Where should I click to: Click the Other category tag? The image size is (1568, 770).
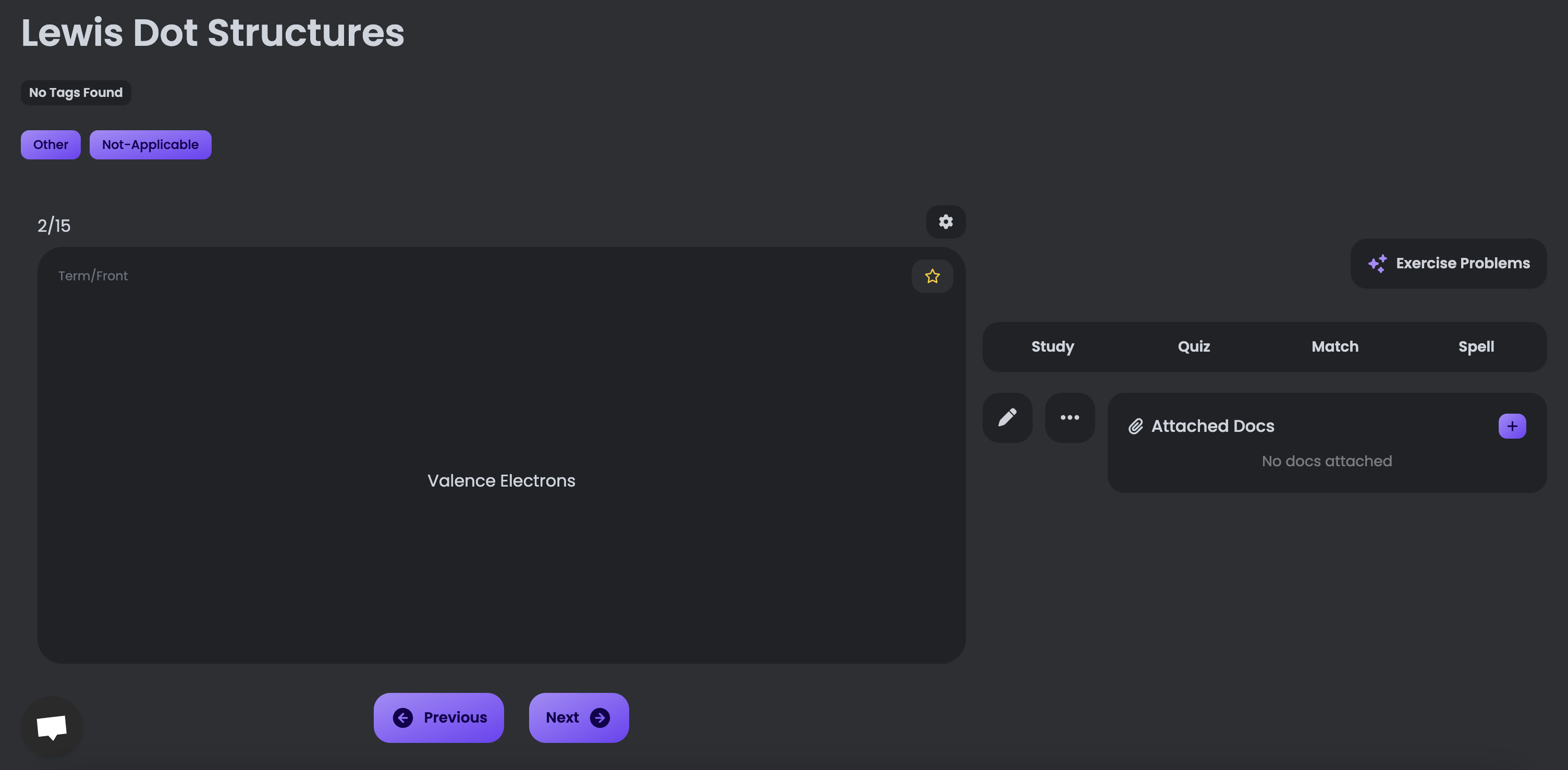51,145
